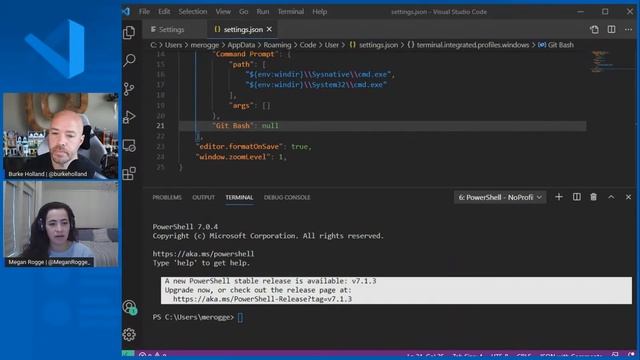Open the https://aka.ms/powershell link
Screen dimensions: 640x360
coord(203,253)
